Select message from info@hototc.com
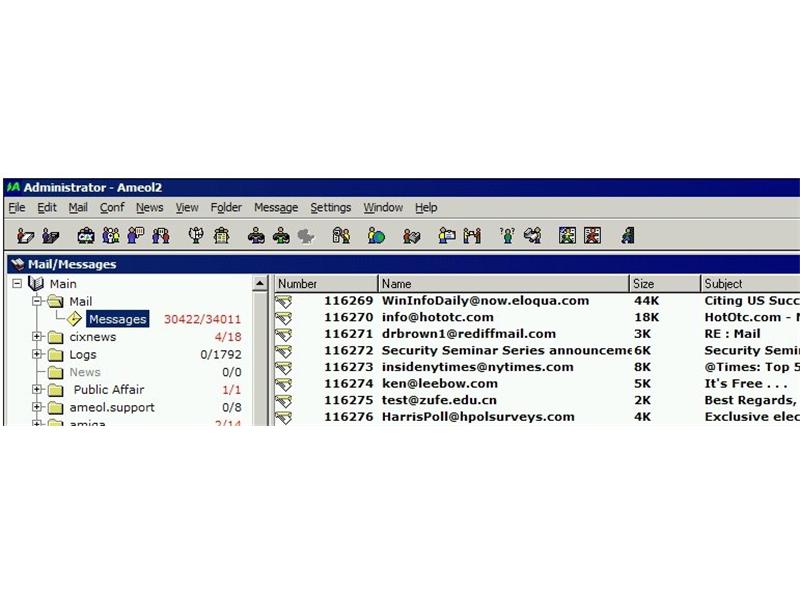 click(538, 317)
